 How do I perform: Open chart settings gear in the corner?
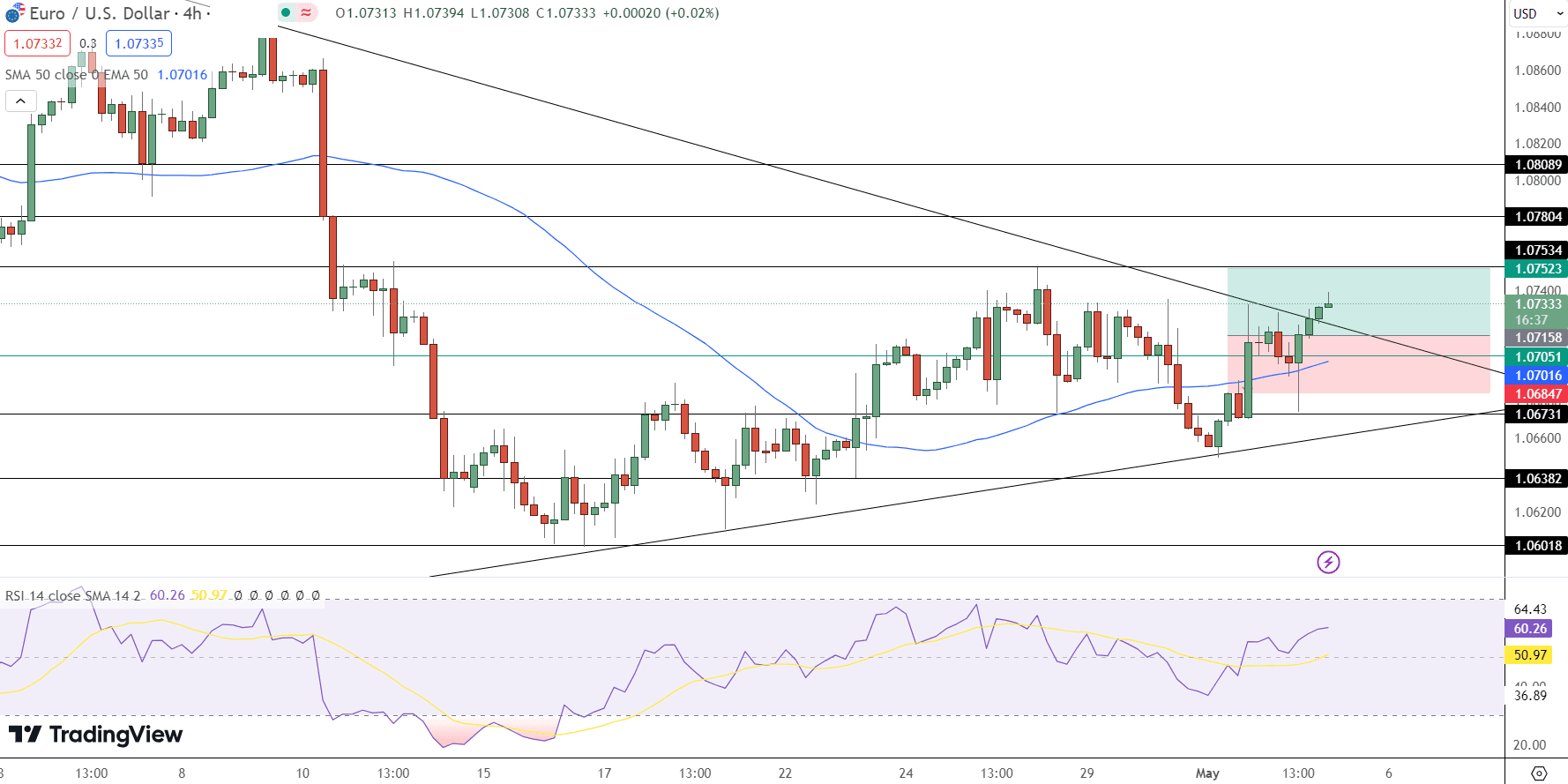1539,773
